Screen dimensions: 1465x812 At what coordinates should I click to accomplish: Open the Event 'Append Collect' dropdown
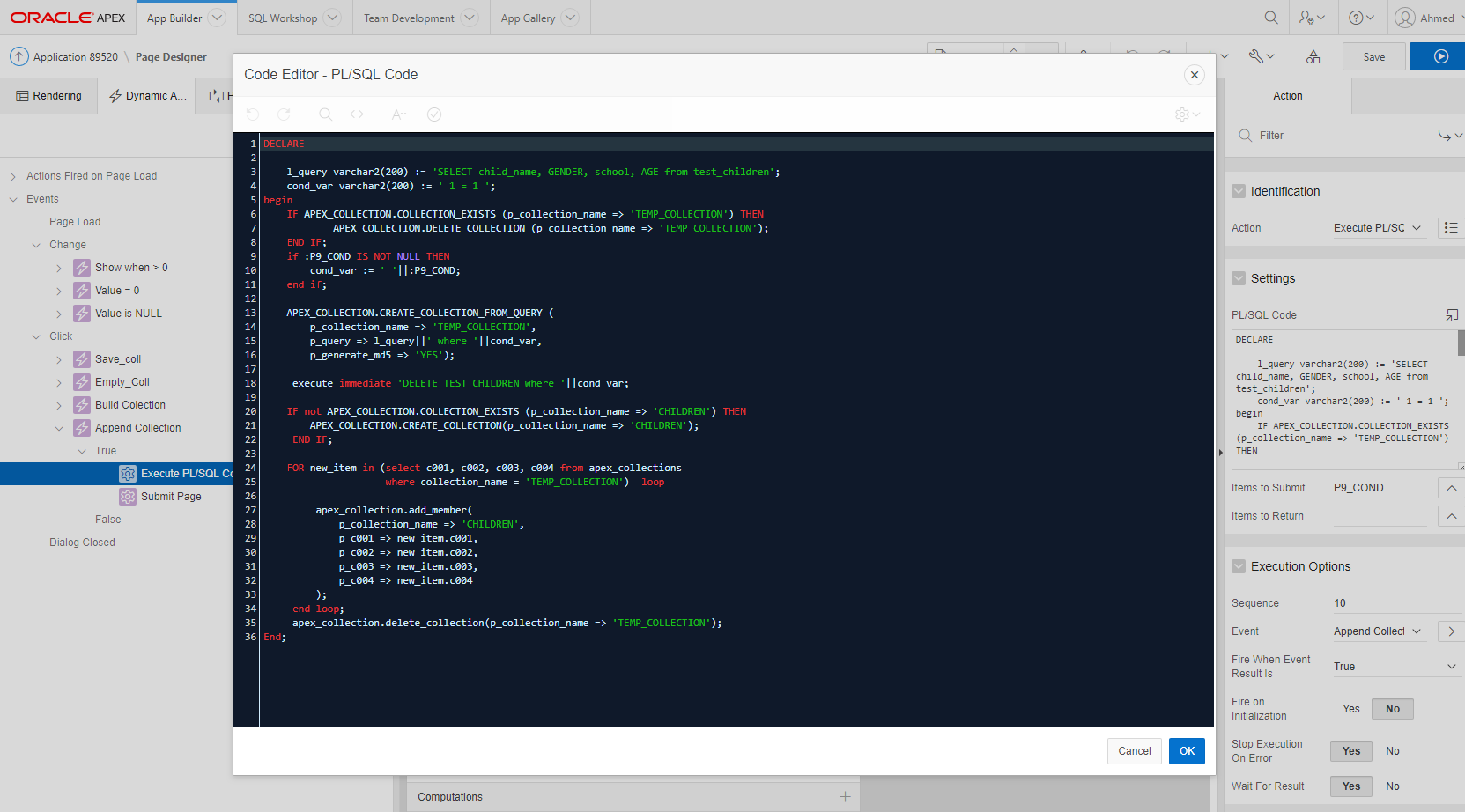point(1378,631)
